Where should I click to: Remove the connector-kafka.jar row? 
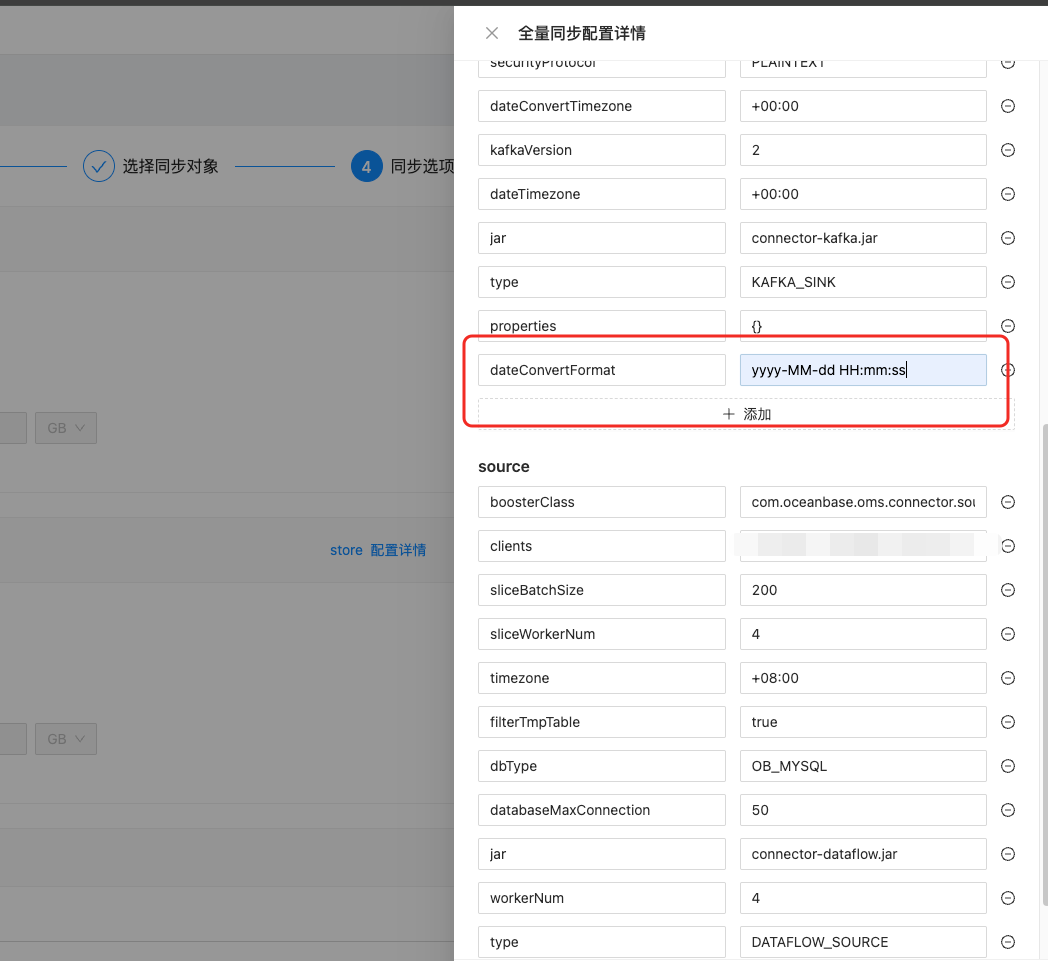point(1008,238)
